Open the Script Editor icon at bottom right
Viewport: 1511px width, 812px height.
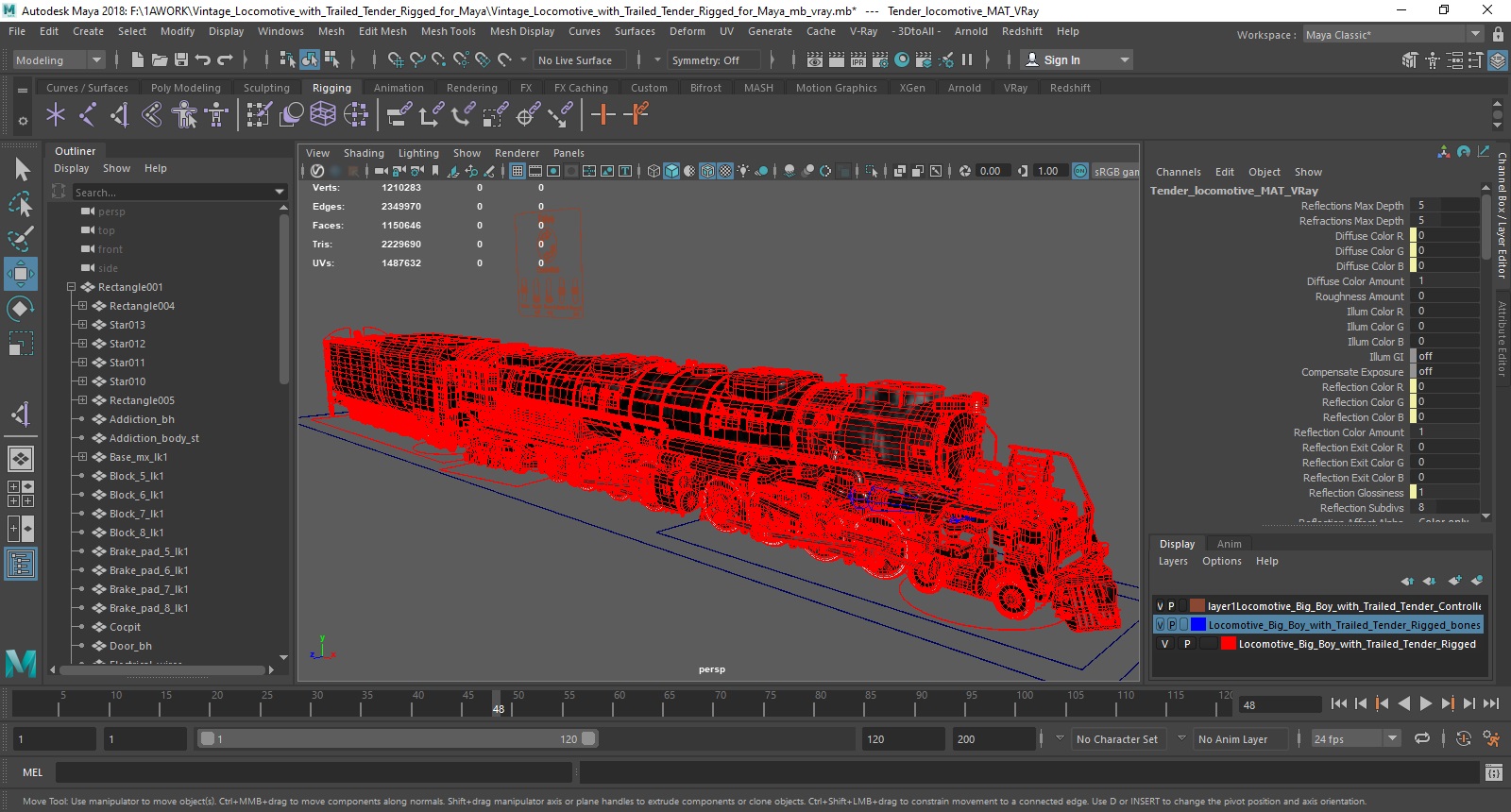coord(1493,772)
